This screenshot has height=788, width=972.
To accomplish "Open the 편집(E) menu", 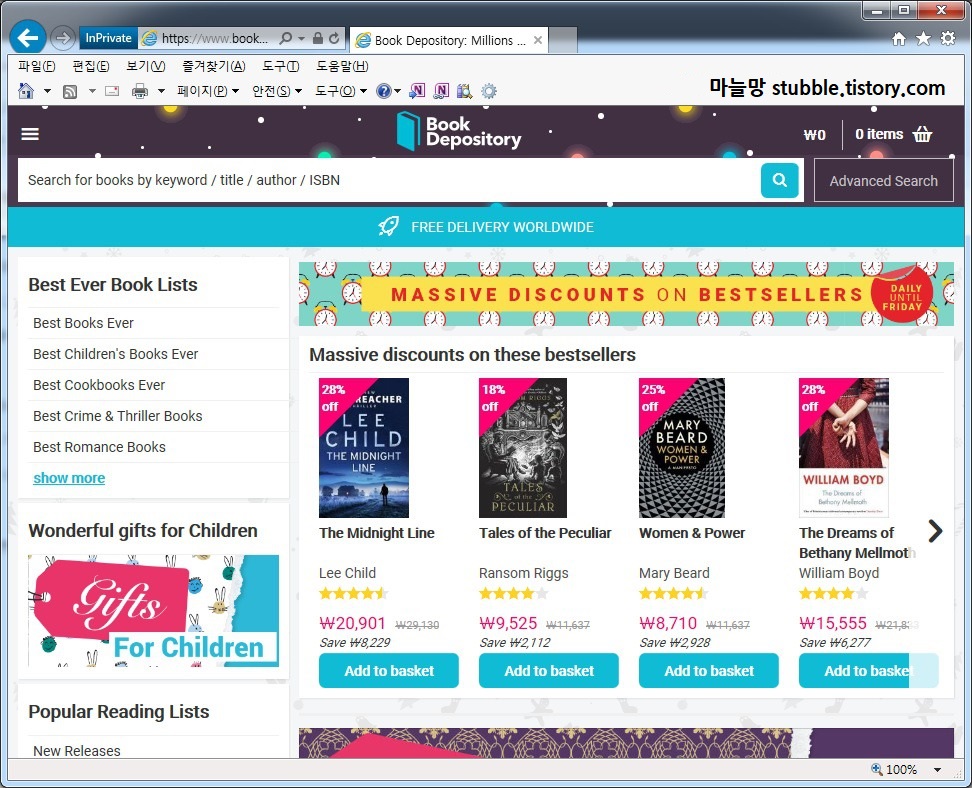I will click(x=91, y=66).
